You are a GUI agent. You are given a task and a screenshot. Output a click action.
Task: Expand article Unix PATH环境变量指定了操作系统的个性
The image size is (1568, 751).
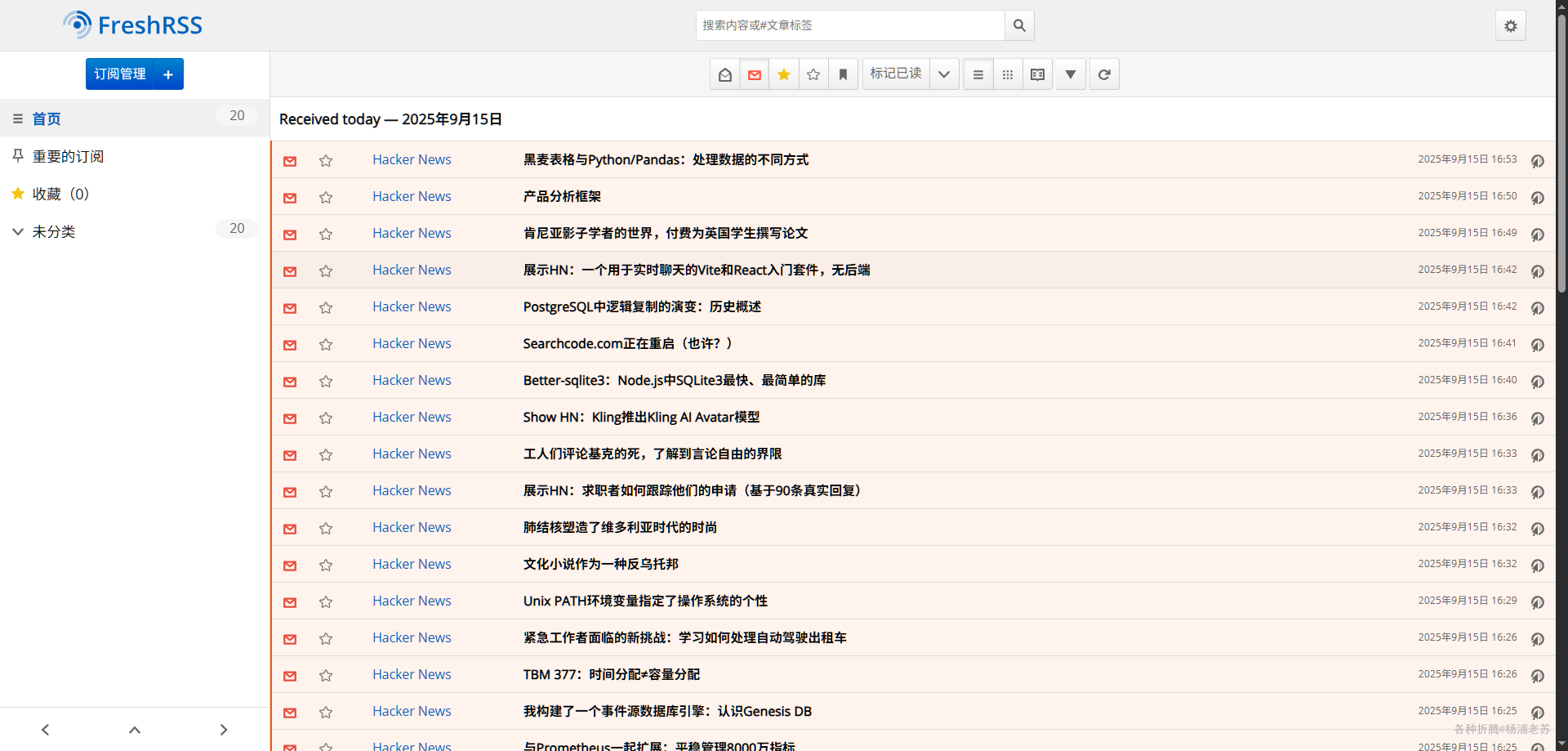pos(645,601)
